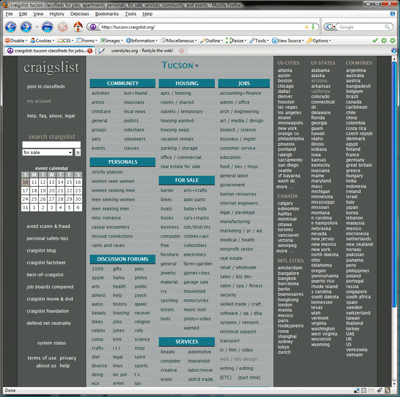Click the green checkmark render mode indicator

(375, 40)
